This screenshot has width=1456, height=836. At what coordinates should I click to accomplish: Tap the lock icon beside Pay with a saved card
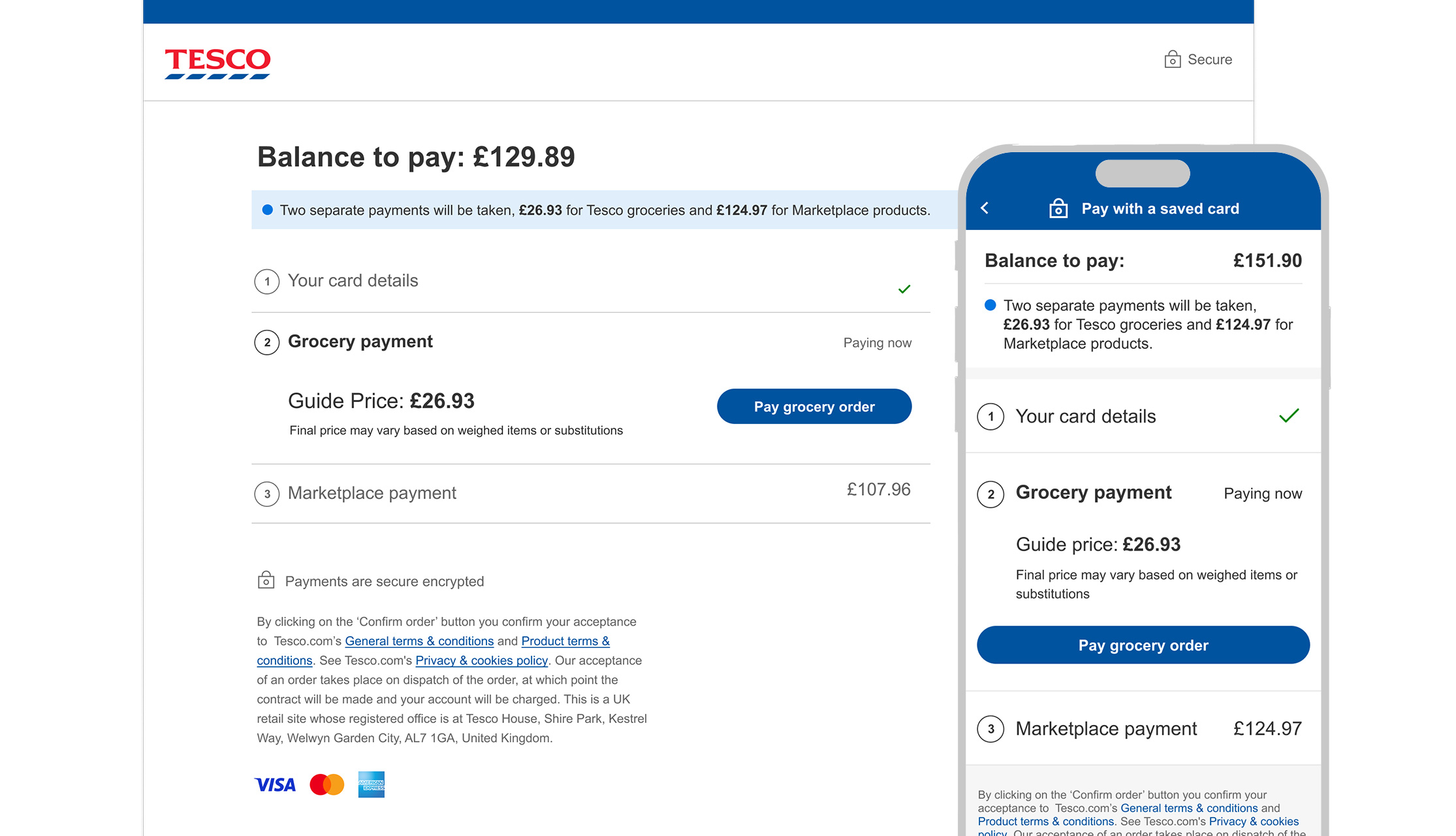coord(1058,208)
